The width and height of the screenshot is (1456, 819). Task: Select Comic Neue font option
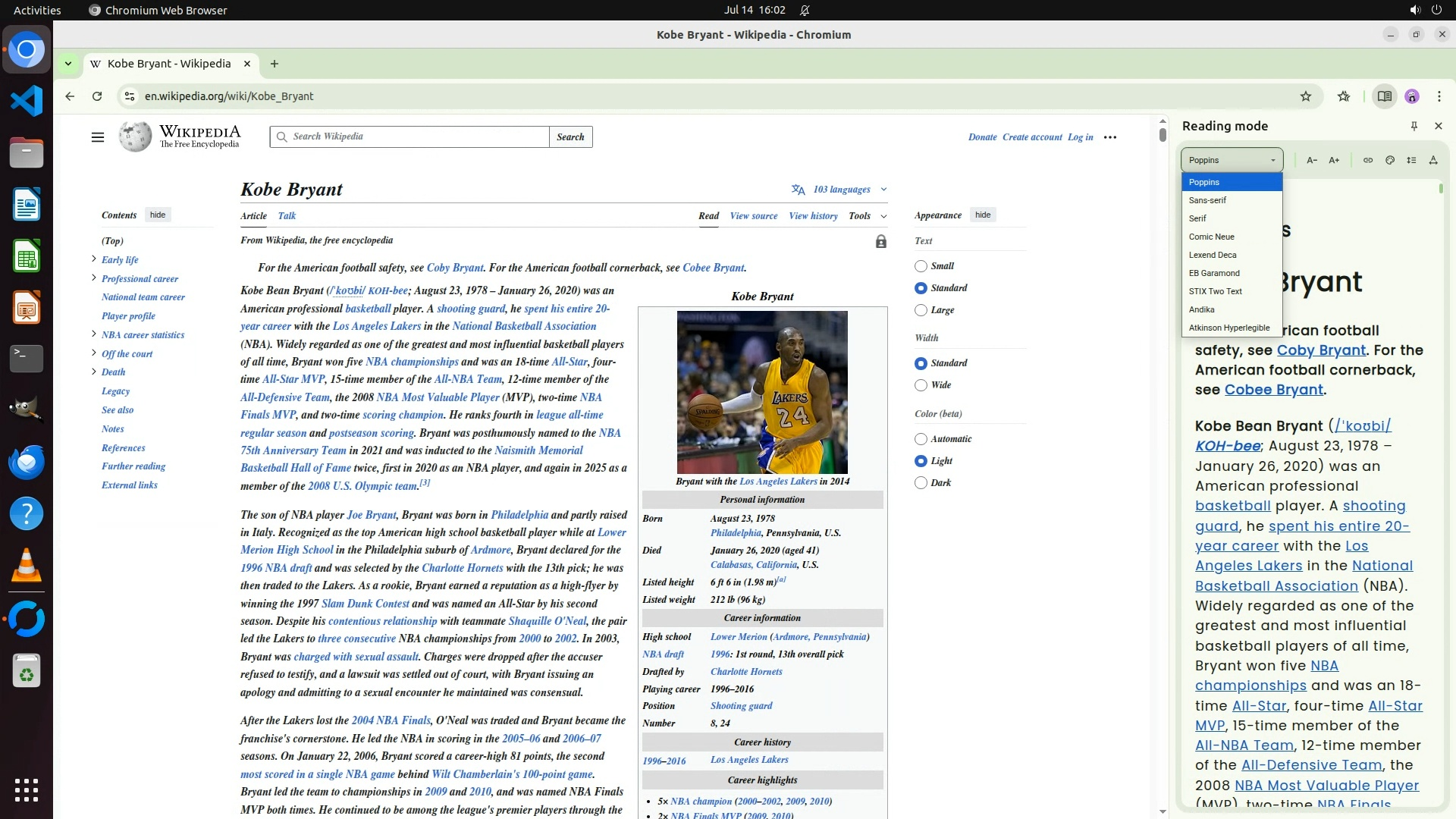pyautogui.click(x=1211, y=237)
